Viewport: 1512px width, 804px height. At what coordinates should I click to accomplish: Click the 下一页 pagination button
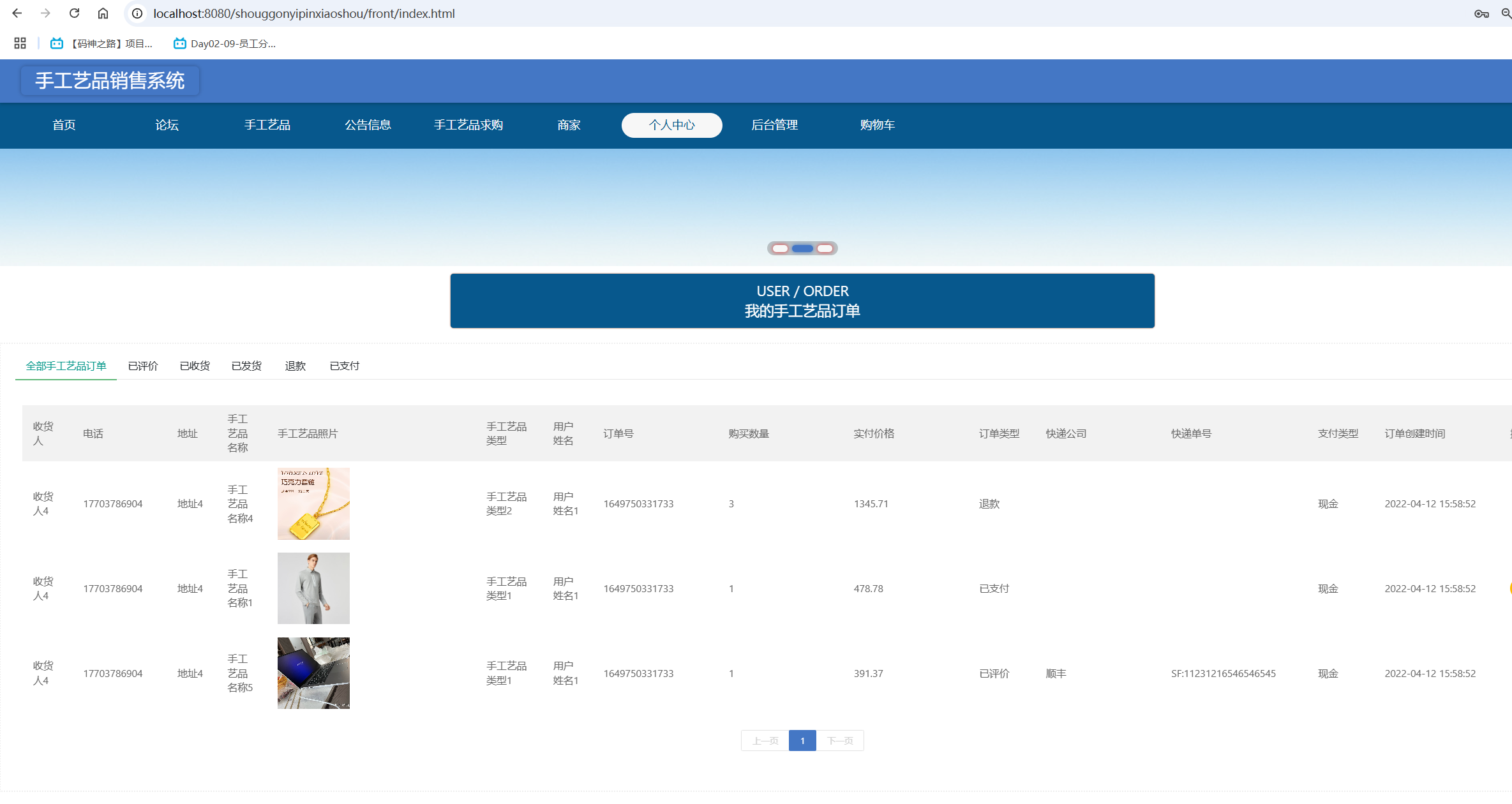[840, 741]
